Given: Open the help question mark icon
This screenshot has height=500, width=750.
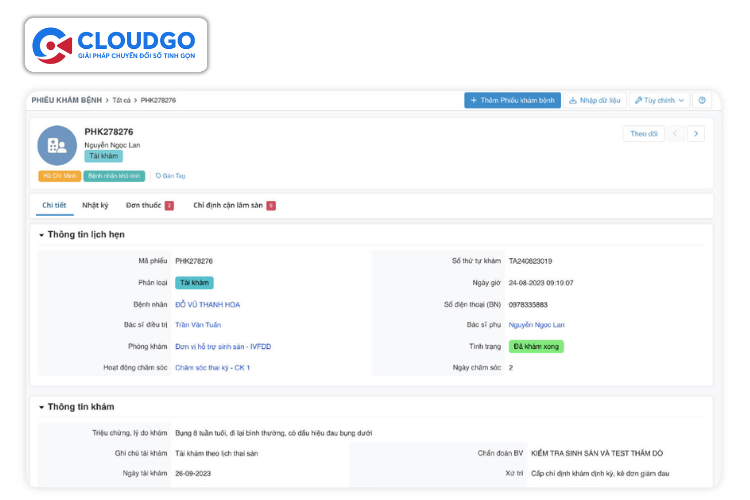Looking at the screenshot, I should click(702, 100).
